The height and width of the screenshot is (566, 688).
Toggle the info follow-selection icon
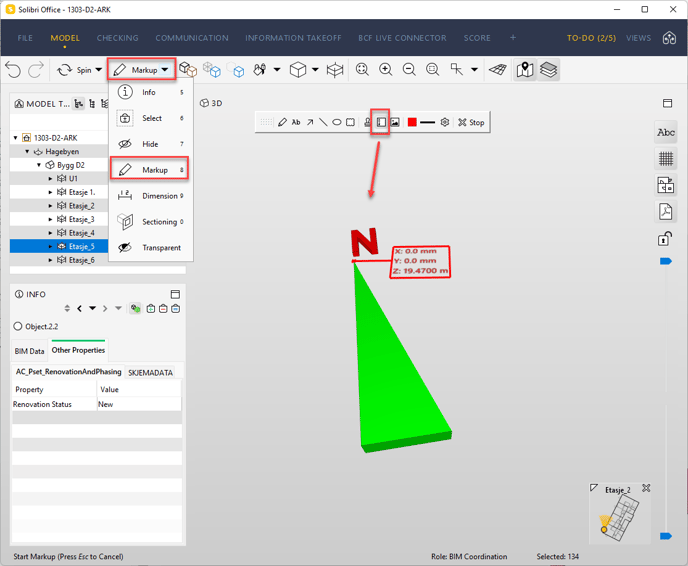[x=135, y=309]
